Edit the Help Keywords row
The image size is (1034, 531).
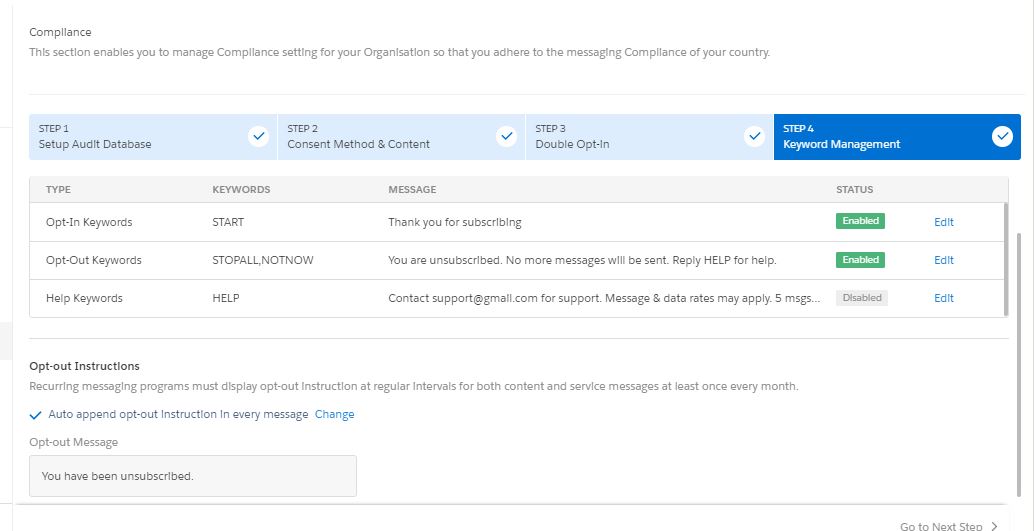coord(944,298)
